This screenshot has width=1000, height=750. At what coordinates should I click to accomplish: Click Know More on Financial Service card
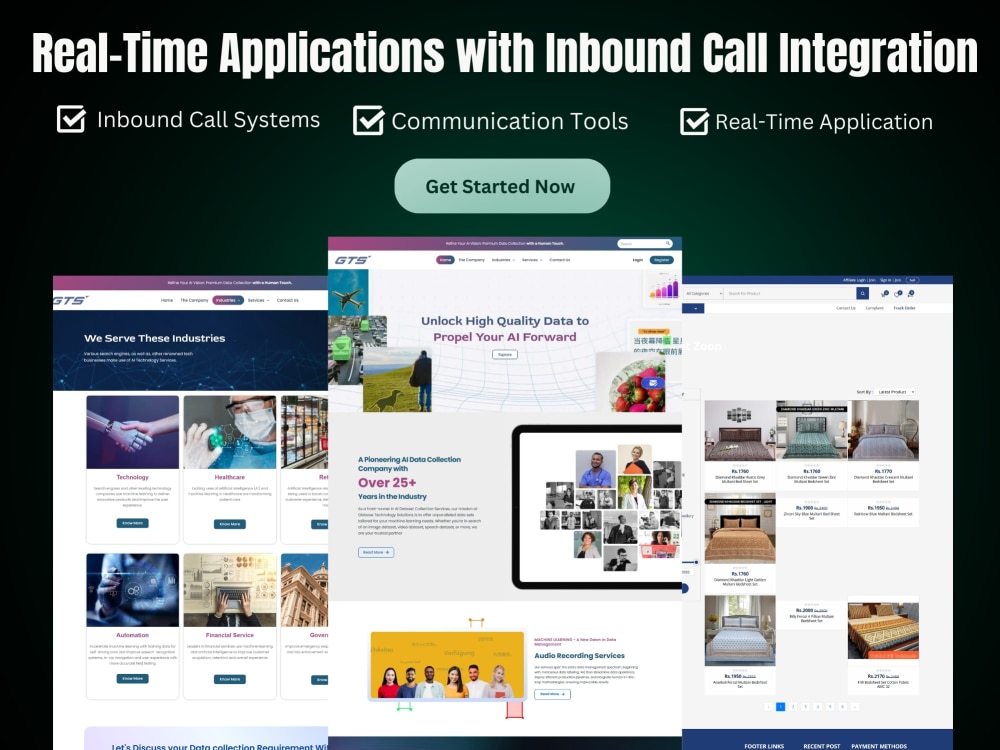pyautogui.click(x=230, y=679)
